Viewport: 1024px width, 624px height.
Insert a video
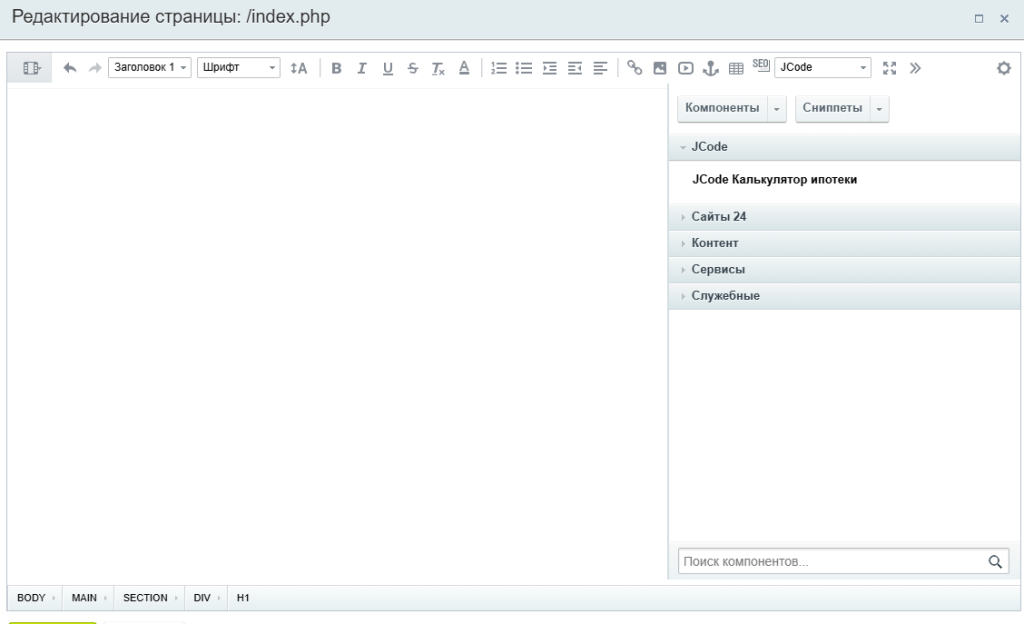coord(685,68)
